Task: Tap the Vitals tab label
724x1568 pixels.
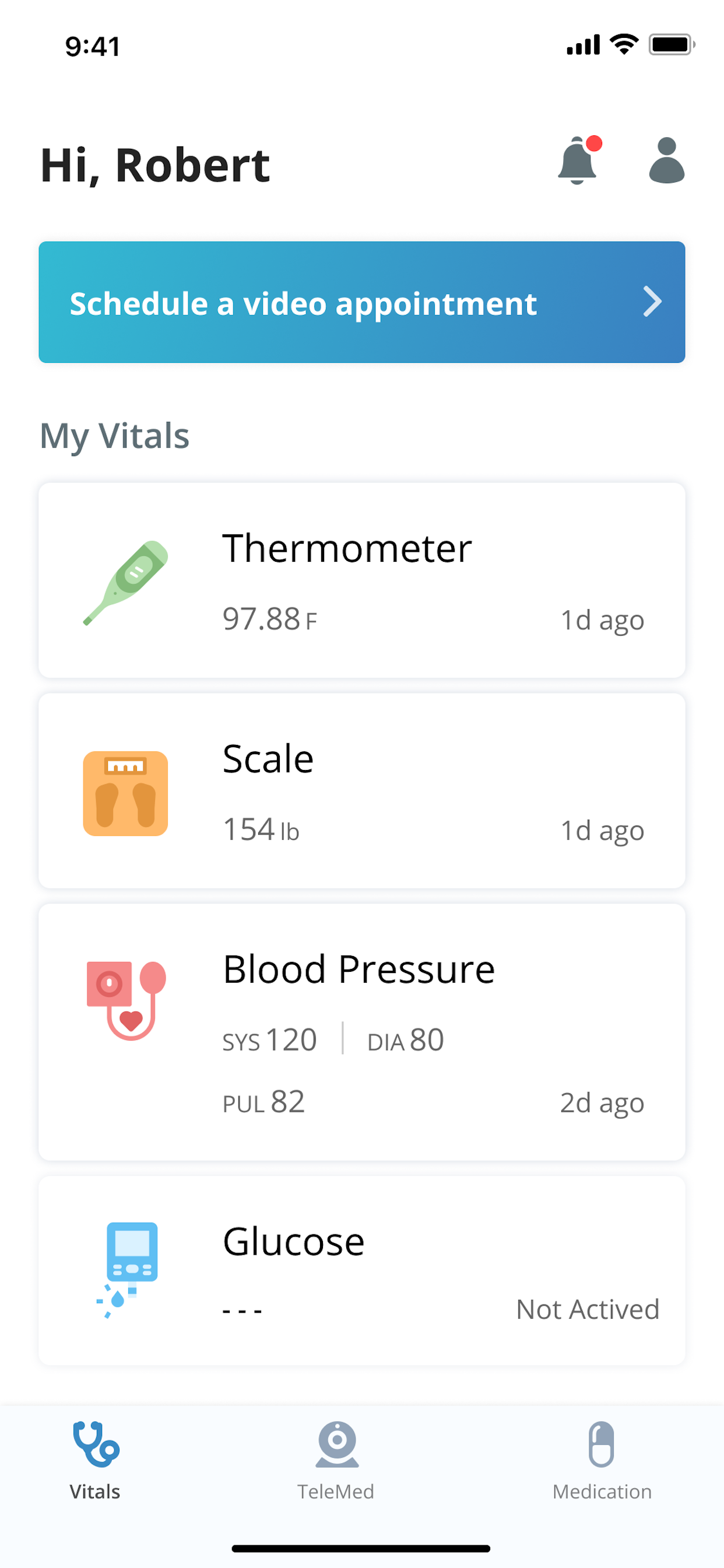Action: coord(95,1492)
